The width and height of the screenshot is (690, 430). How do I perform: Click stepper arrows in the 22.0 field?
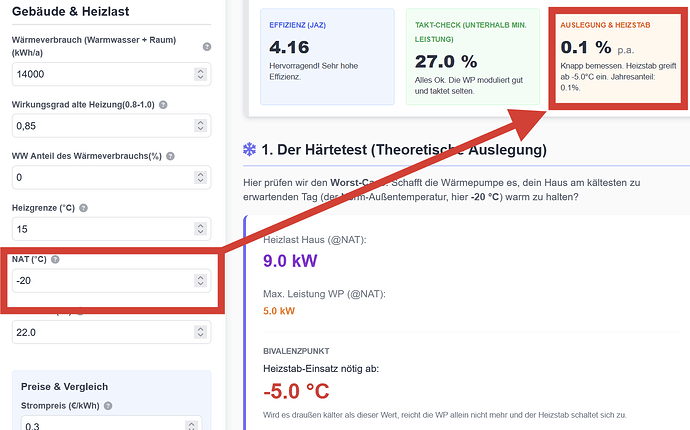pyautogui.click(x=200, y=332)
